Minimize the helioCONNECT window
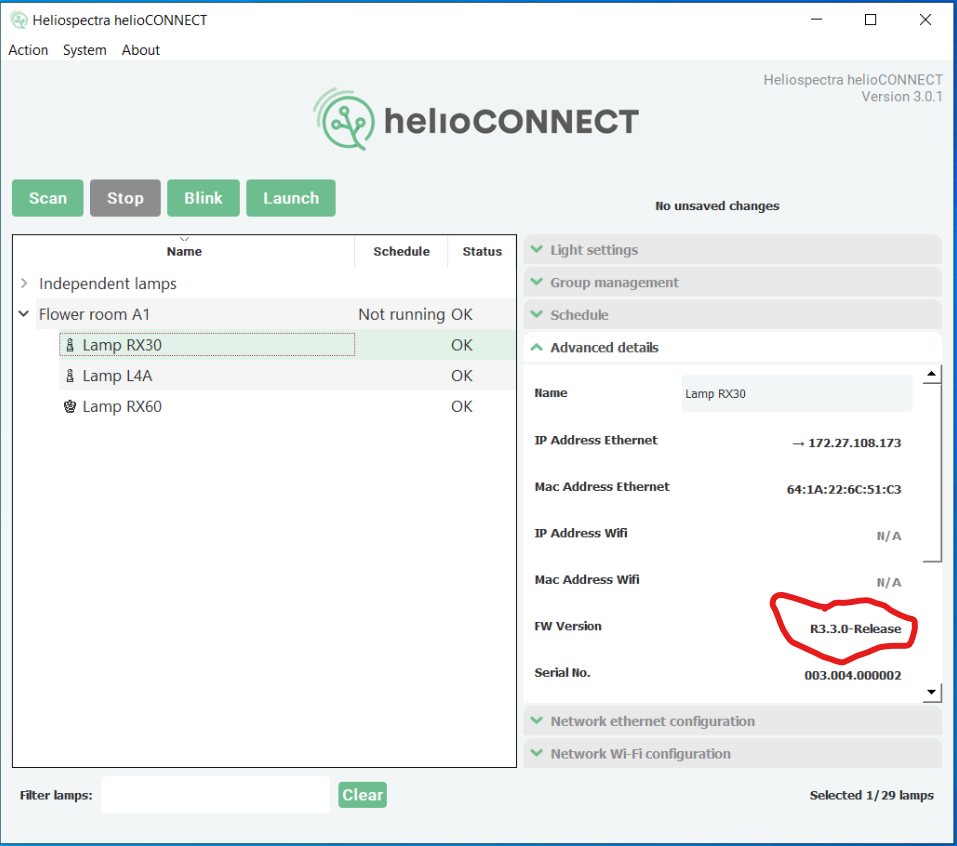 point(816,20)
